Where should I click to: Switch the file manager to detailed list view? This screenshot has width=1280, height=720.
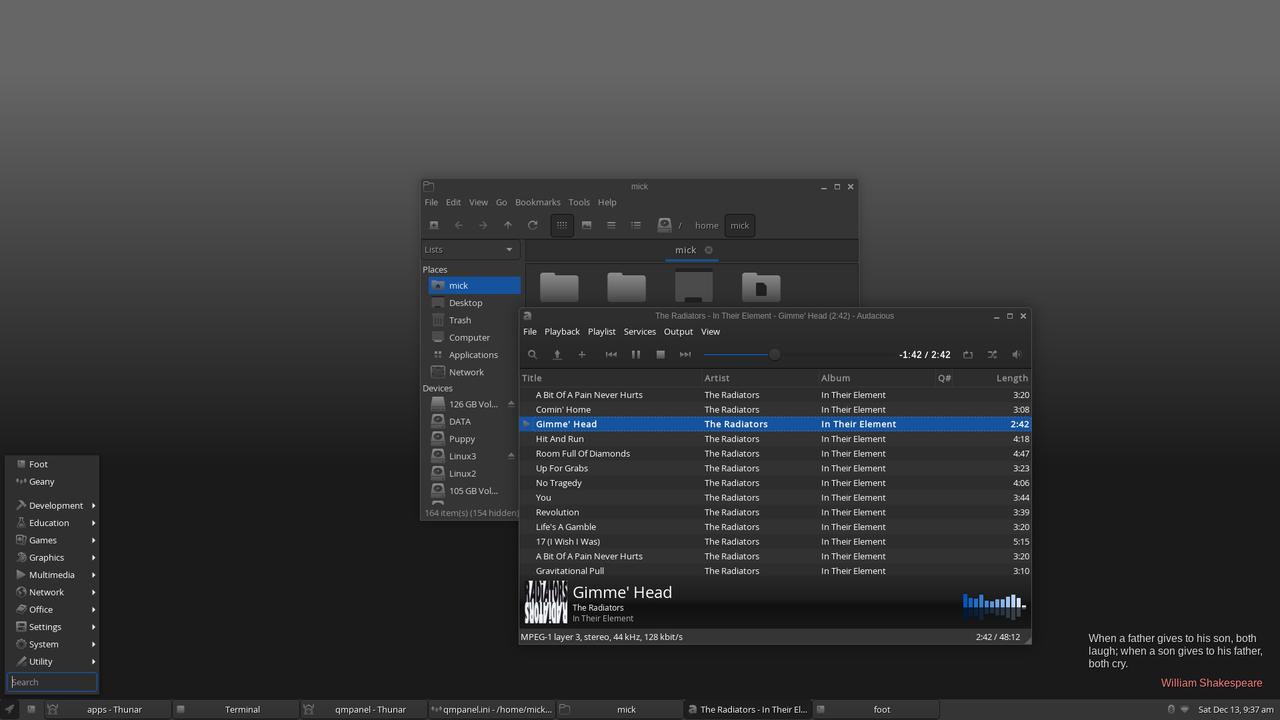636,225
